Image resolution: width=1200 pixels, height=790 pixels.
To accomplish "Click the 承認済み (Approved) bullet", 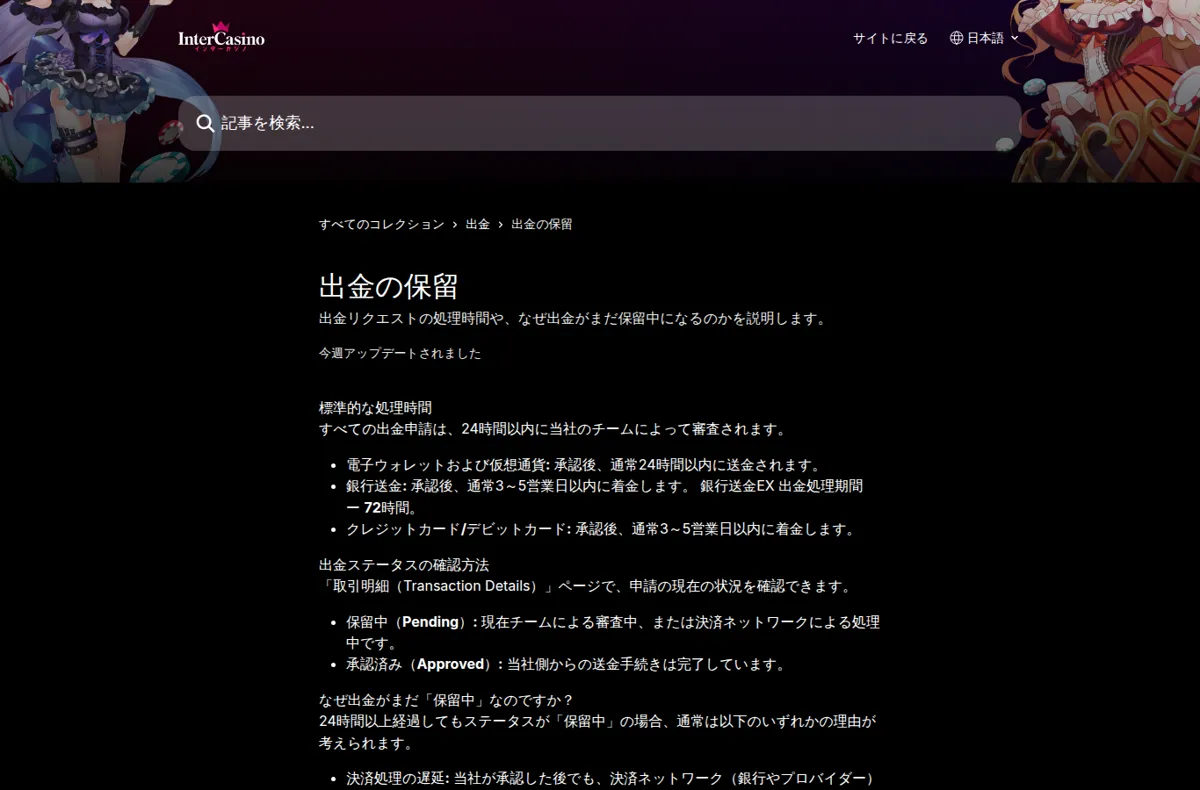I will coord(568,664).
